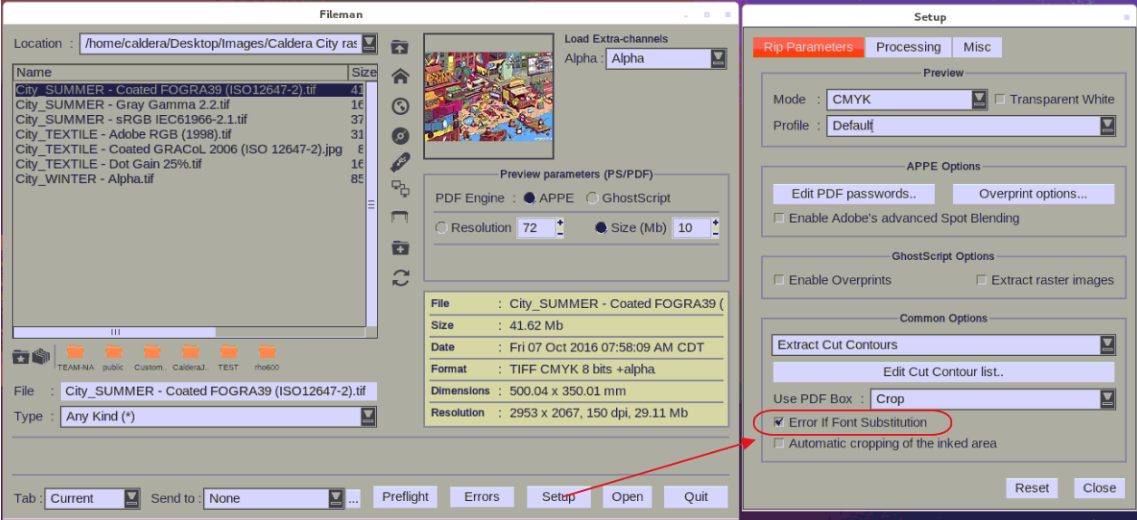Uncheck Error If Font Substitution
Viewport: 1137px width, 520px height.
(x=779, y=421)
